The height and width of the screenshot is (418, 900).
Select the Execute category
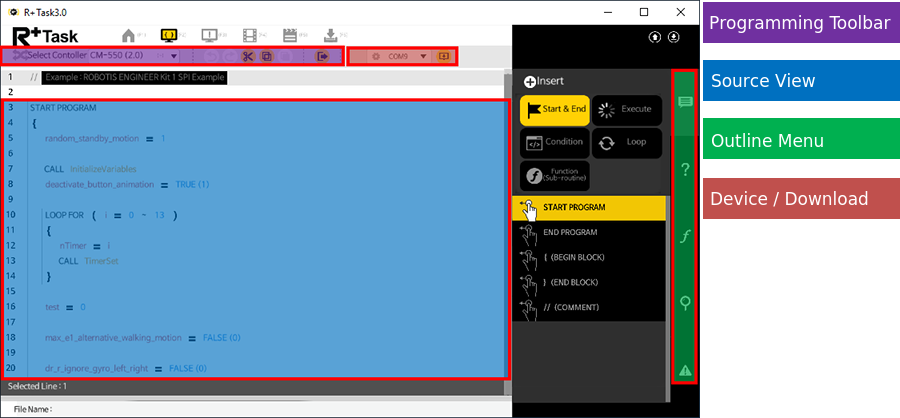click(x=627, y=110)
